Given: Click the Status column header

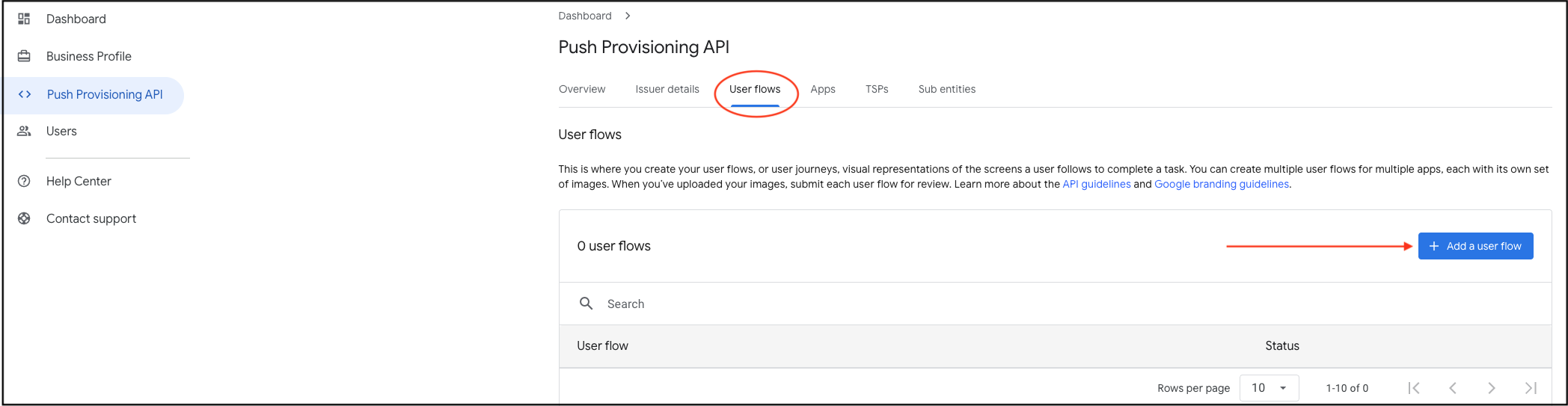Looking at the screenshot, I should click(x=1282, y=345).
